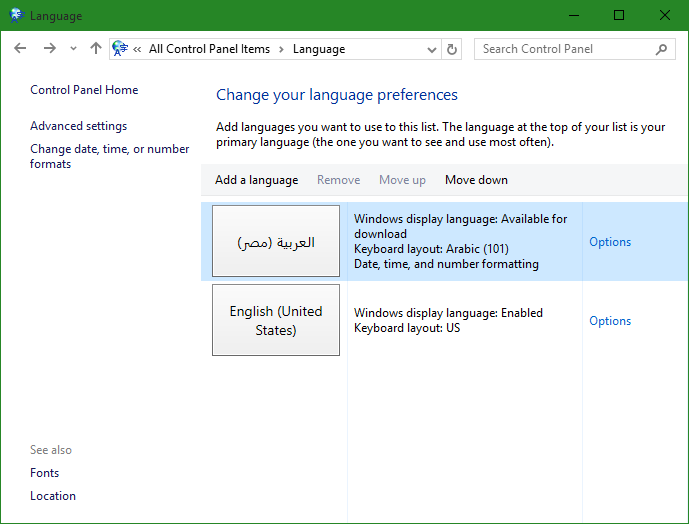
Task: Open Fonts under See also
Action: point(44,473)
